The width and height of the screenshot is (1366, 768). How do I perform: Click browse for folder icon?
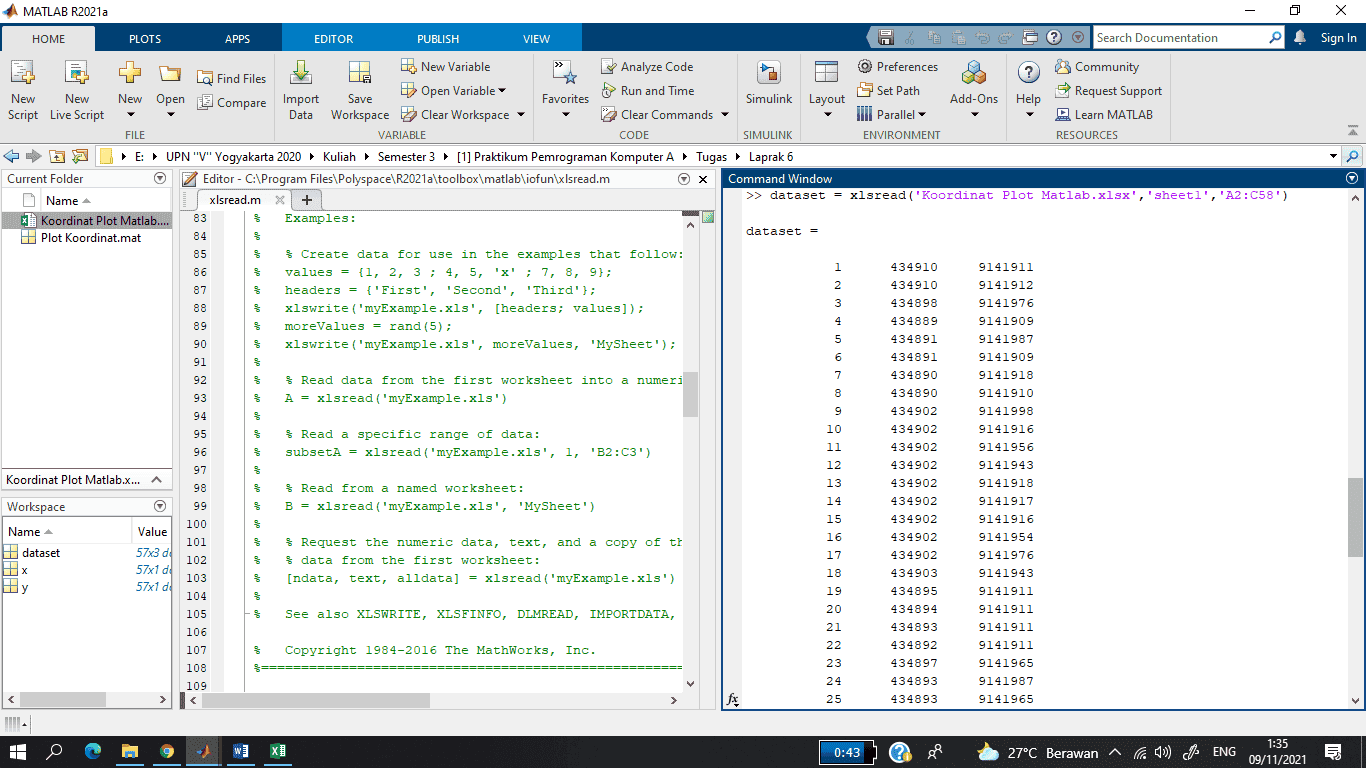click(80, 156)
